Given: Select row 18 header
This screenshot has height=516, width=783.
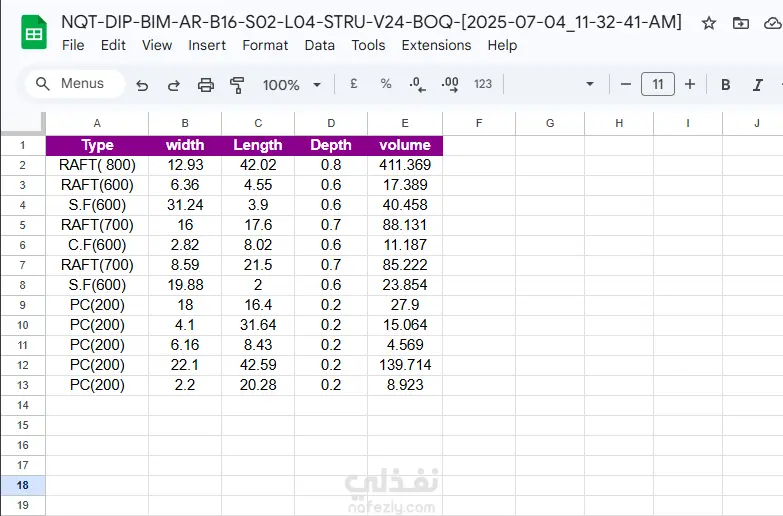Looking at the screenshot, I should (x=23, y=485).
